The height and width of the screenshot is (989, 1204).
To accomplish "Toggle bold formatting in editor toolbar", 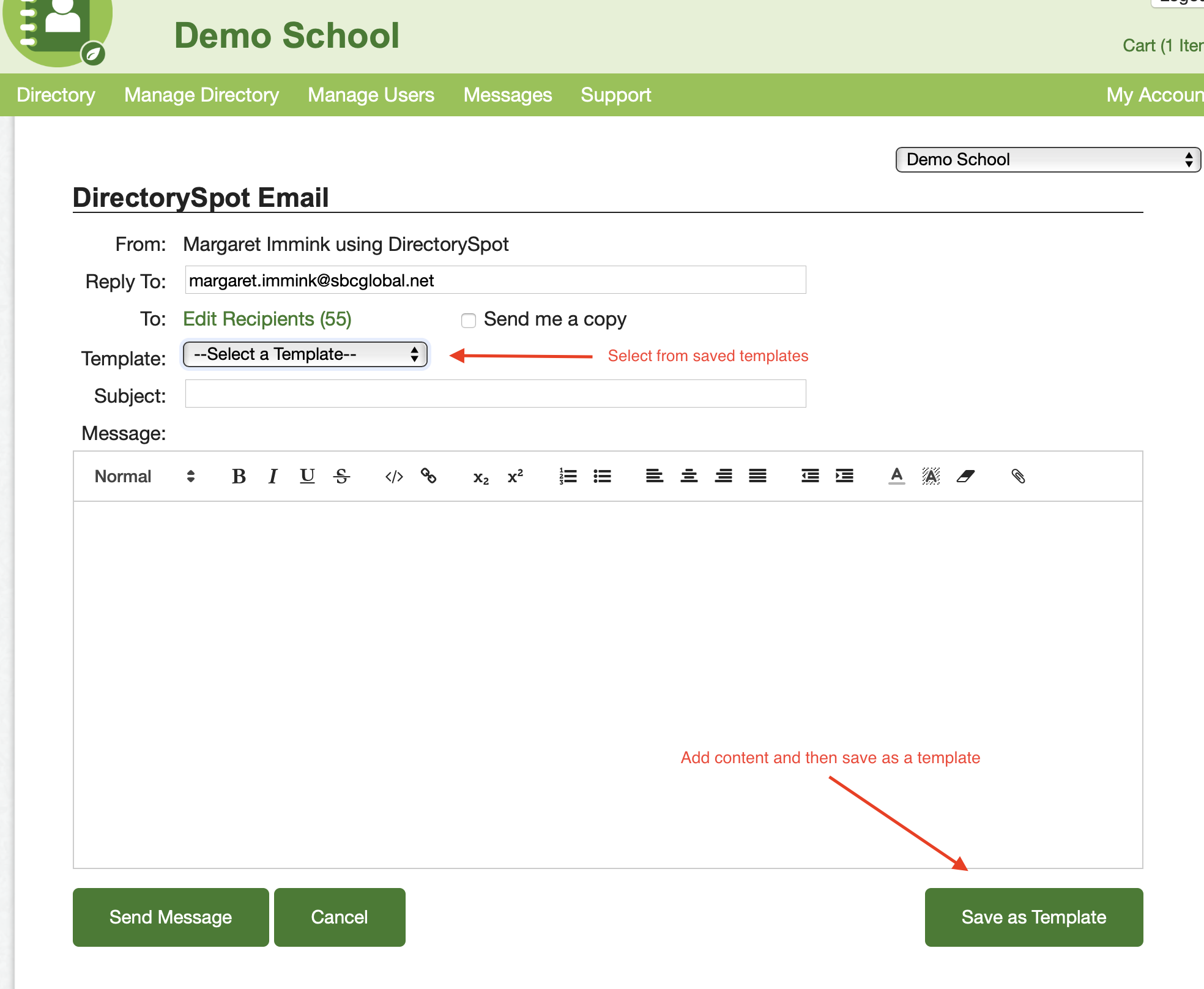I will tap(239, 476).
